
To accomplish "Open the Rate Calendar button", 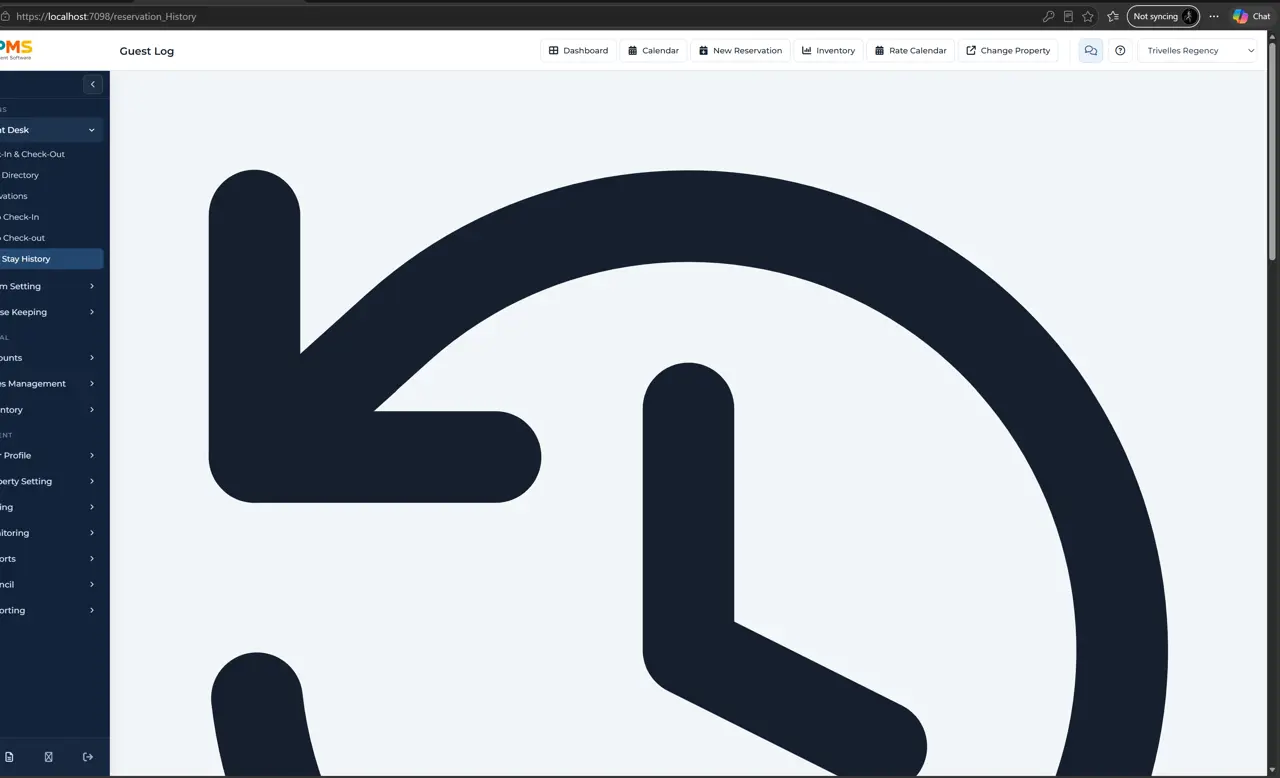I will point(911,51).
